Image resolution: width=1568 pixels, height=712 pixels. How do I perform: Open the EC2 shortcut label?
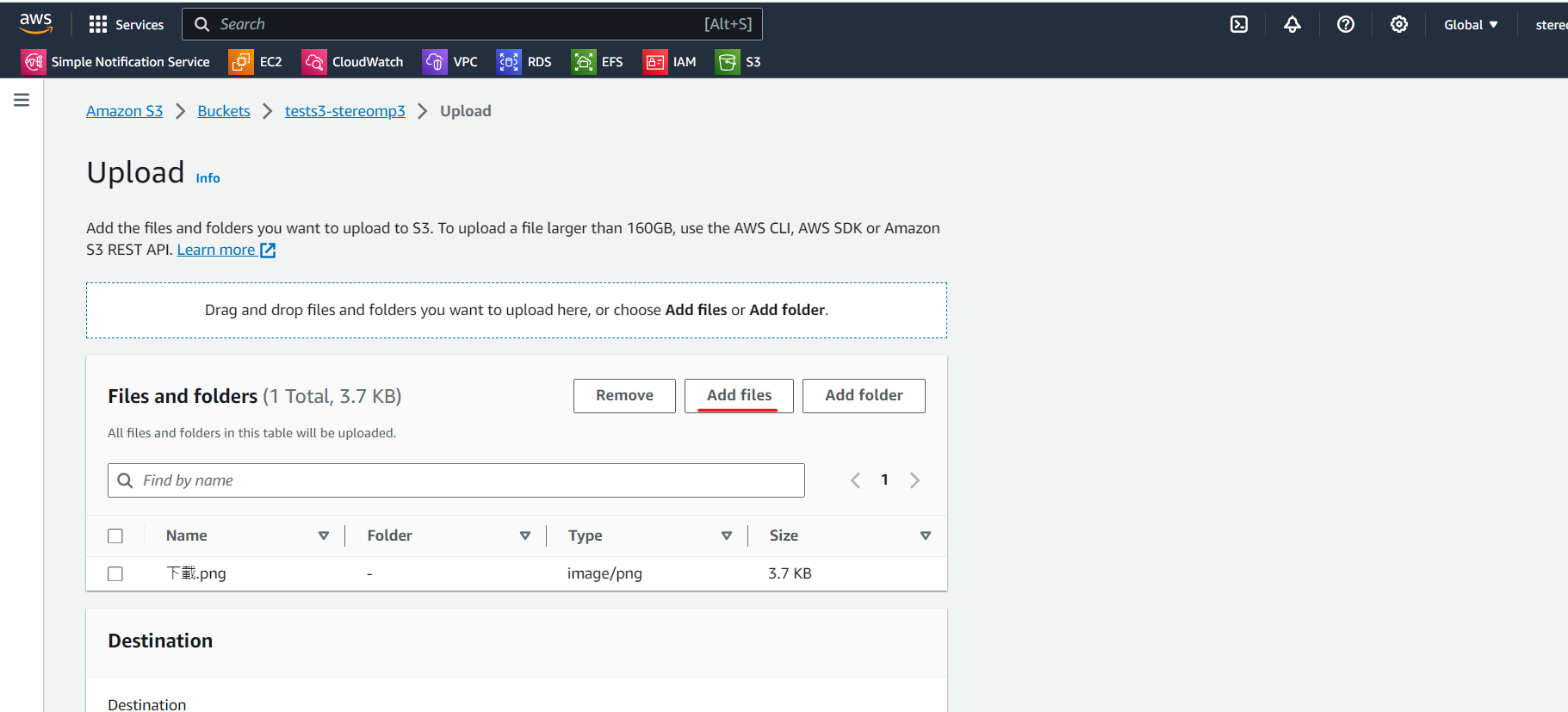point(271,62)
